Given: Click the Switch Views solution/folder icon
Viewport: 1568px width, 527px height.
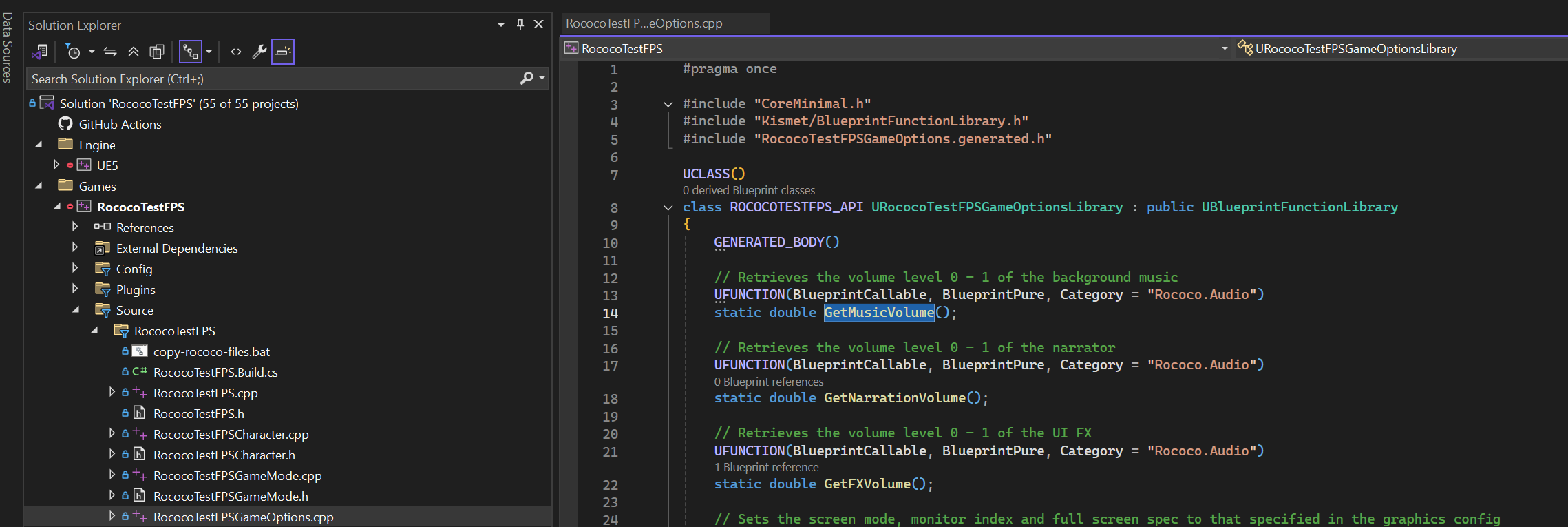Looking at the screenshot, I should coord(39,52).
